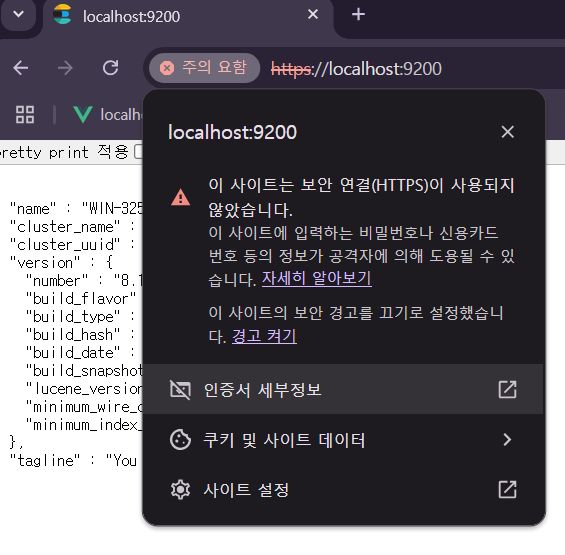Click the "cluster_name" JSON key
Image resolution: width=565 pixels, height=555 pixels.
point(65,227)
